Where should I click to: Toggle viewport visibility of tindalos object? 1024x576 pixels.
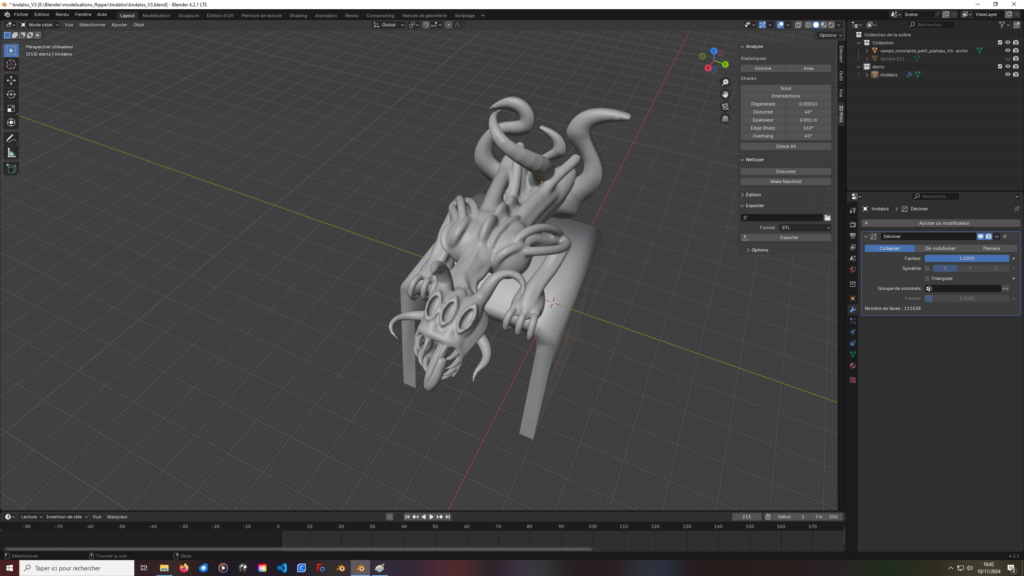pyautogui.click(x=1008, y=74)
